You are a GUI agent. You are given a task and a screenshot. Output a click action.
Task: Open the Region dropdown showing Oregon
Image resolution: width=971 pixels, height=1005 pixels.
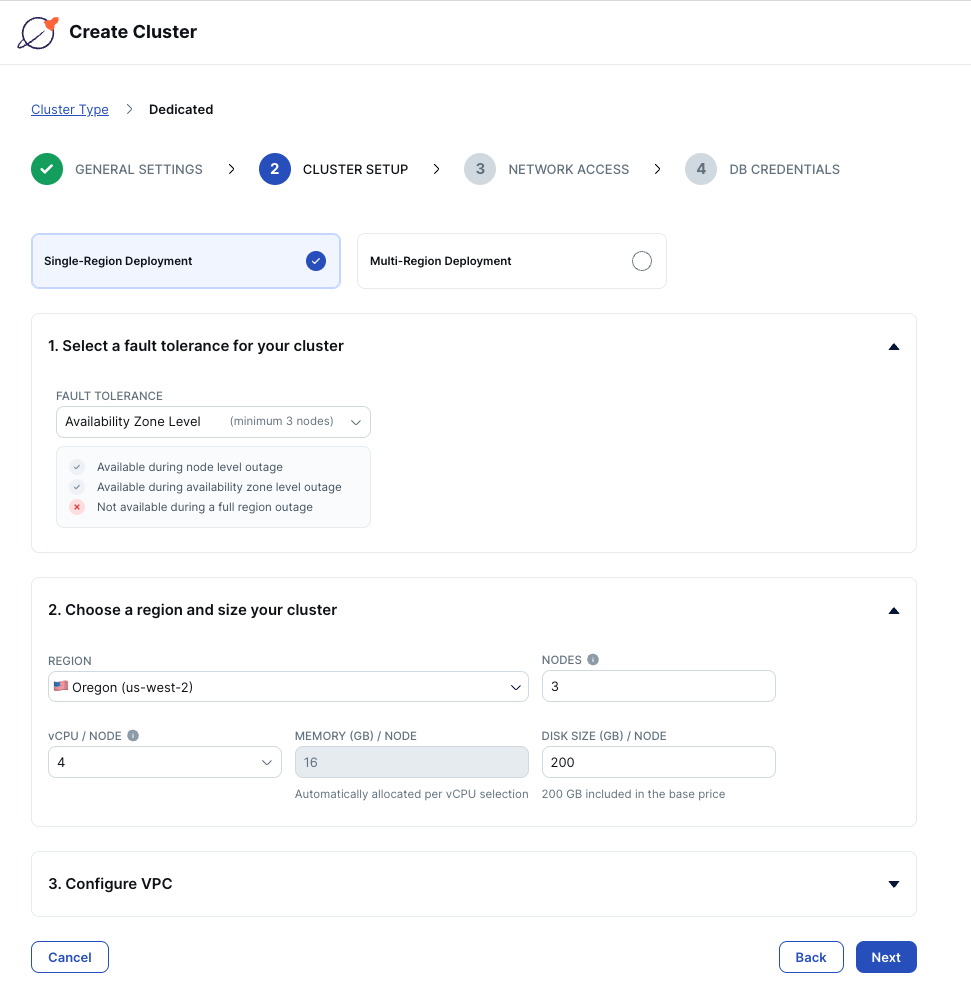click(x=288, y=686)
